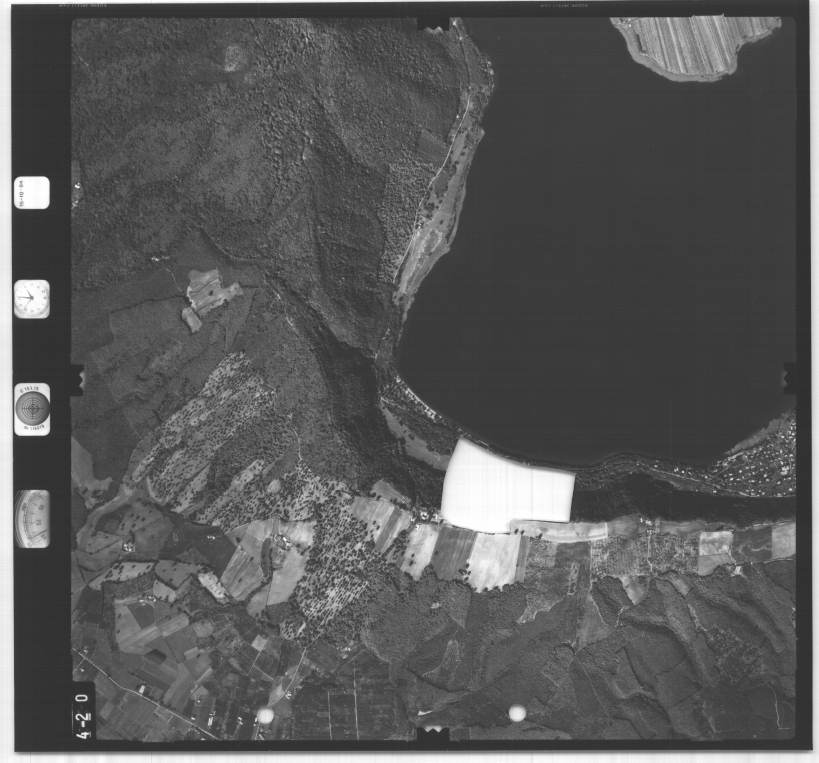Click the altimeter dial in the left margin
Image resolution: width=819 pixels, height=763 pixels.
coord(32,519)
